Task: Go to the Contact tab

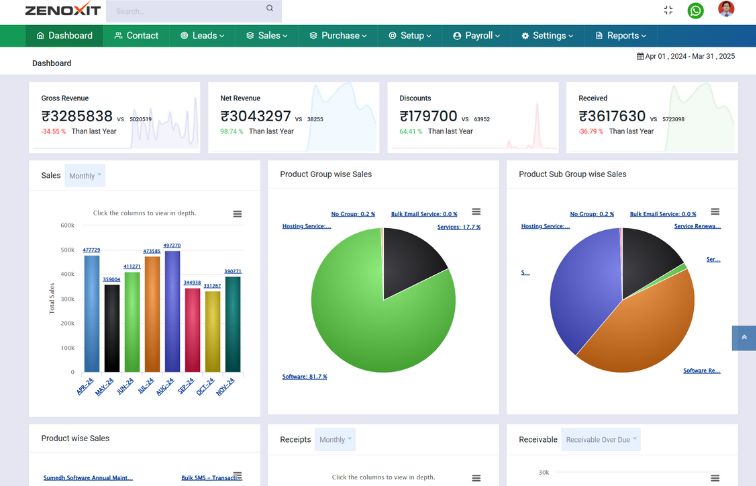Action: tap(136, 35)
